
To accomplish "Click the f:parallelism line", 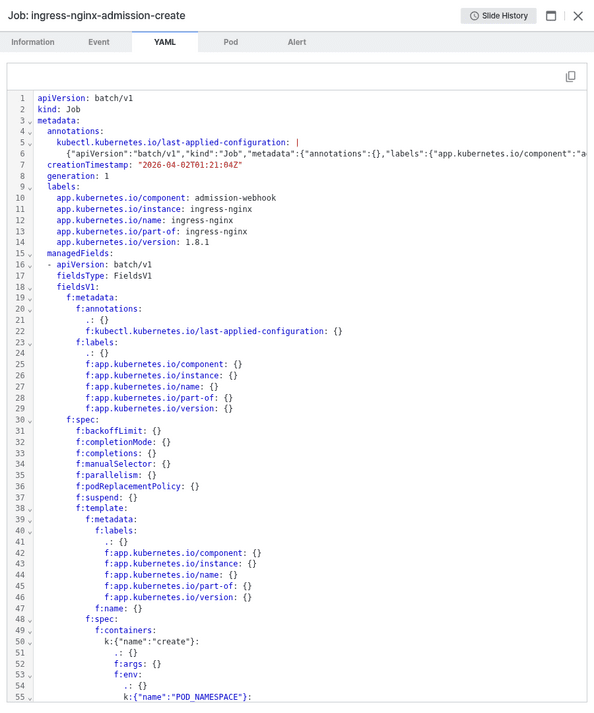I will pyautogui.click(x=116, y=475).
